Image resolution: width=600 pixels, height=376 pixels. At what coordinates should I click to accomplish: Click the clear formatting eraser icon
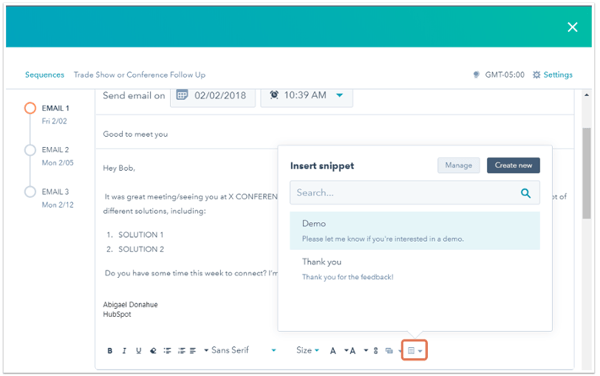153,350
